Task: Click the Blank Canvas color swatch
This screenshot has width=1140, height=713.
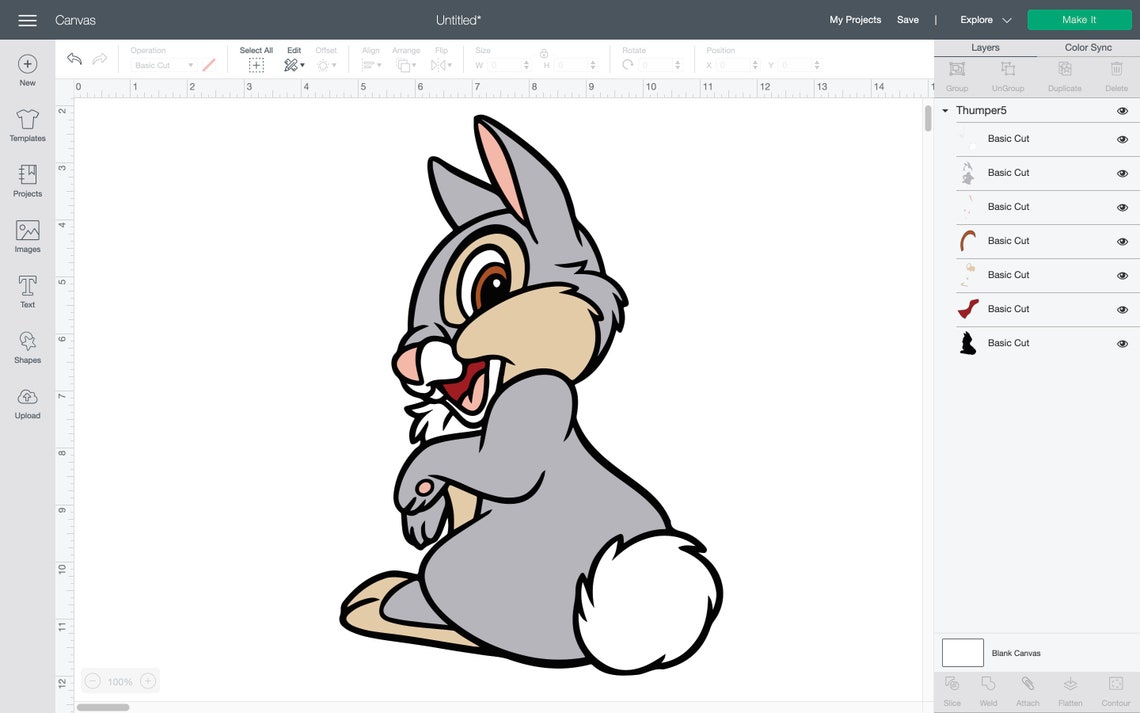Action: 962,652
